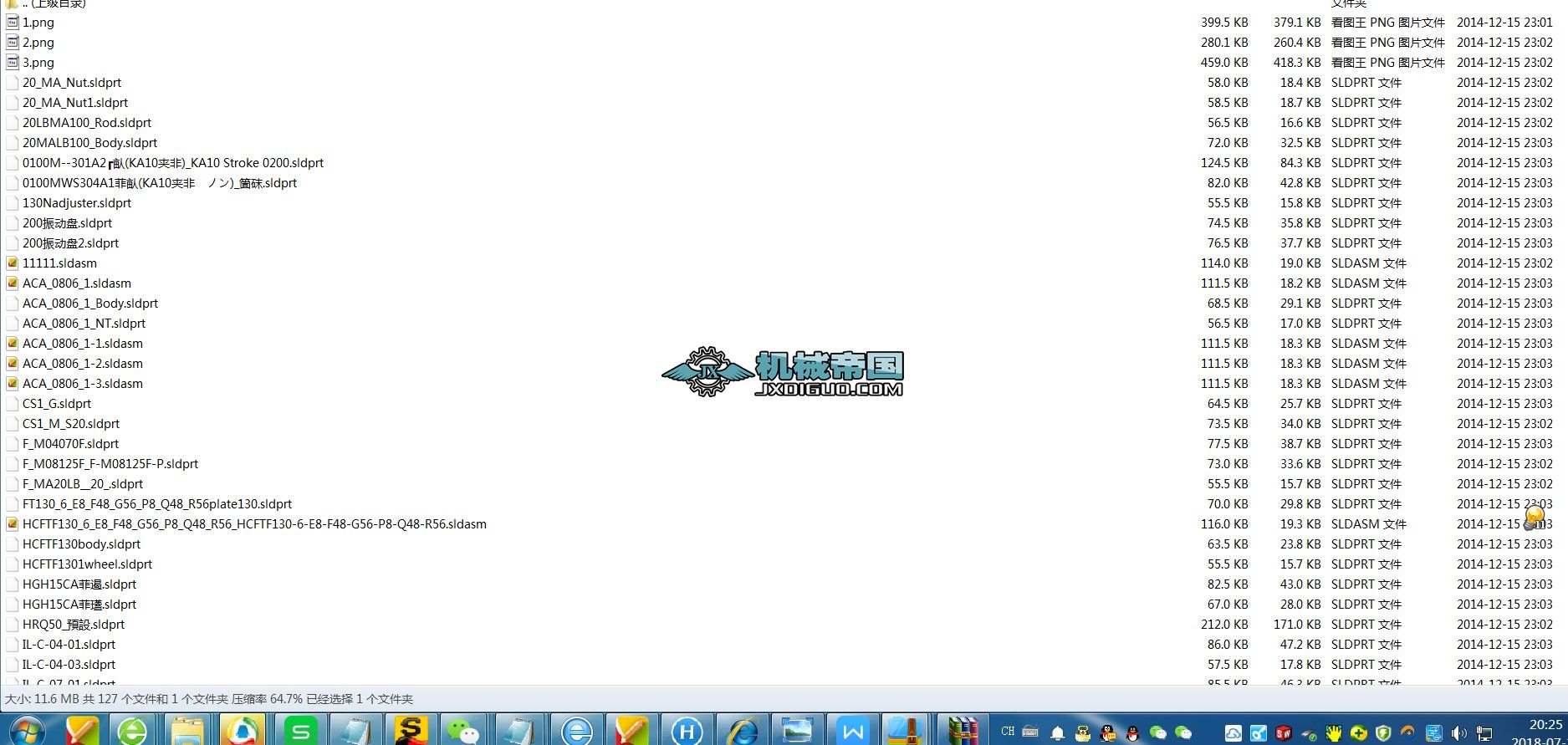The width and height of the screenshot is (1568, 745).
Task: Select file CS1_G.sldprt
Action: click(x=57, y=404)
